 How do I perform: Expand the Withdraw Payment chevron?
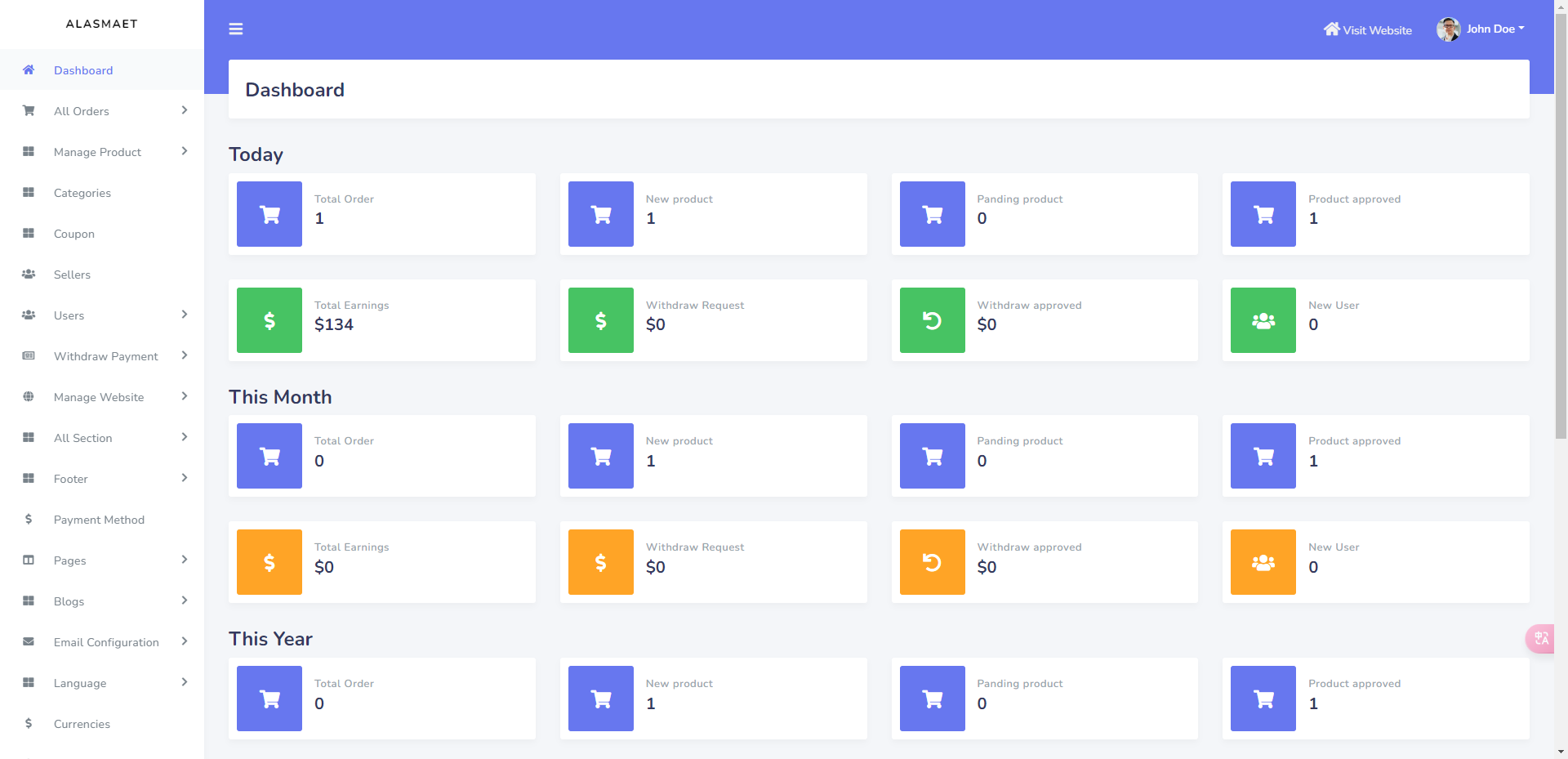click(x=185, y=355)
